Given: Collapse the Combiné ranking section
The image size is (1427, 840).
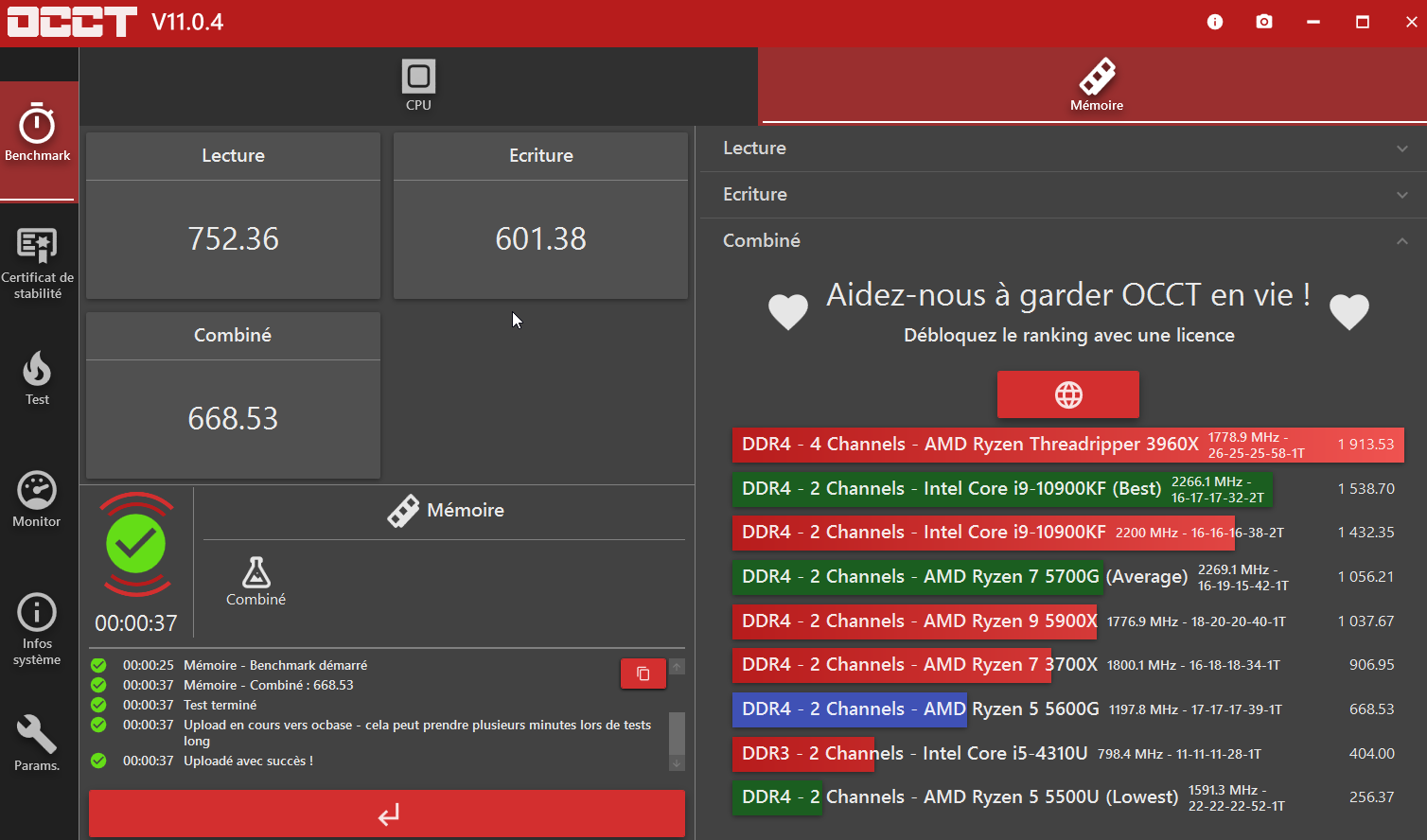Looking at the screenshot, I should click(x=1064, y=241).
